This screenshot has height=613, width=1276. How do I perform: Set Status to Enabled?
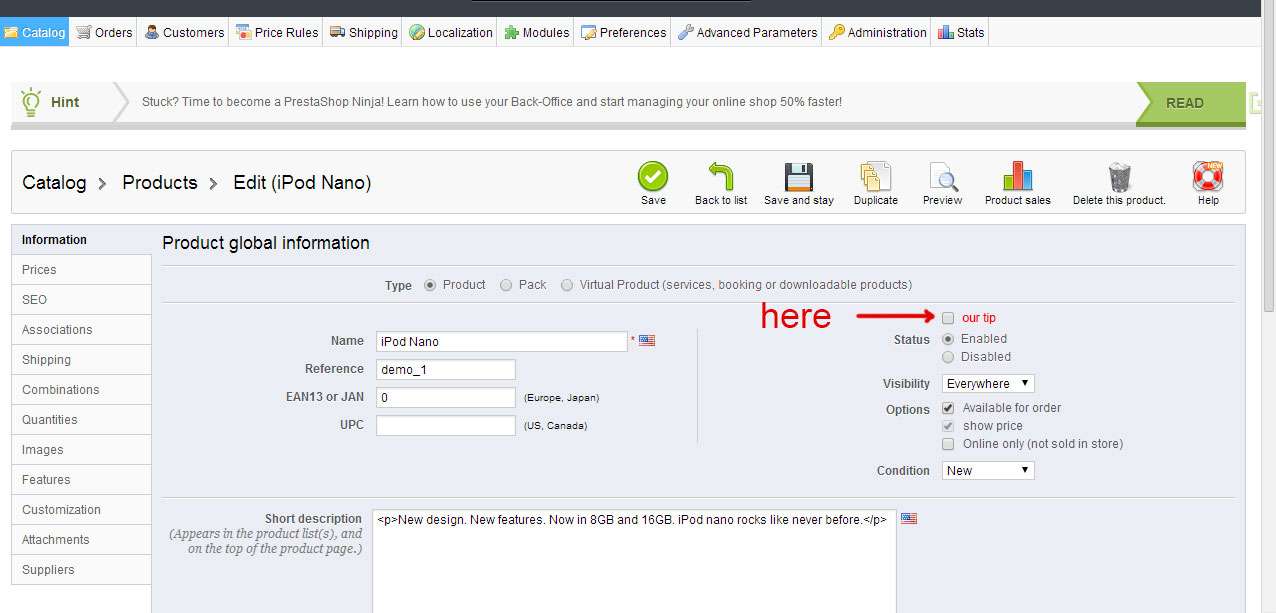(x=948, y=339)
